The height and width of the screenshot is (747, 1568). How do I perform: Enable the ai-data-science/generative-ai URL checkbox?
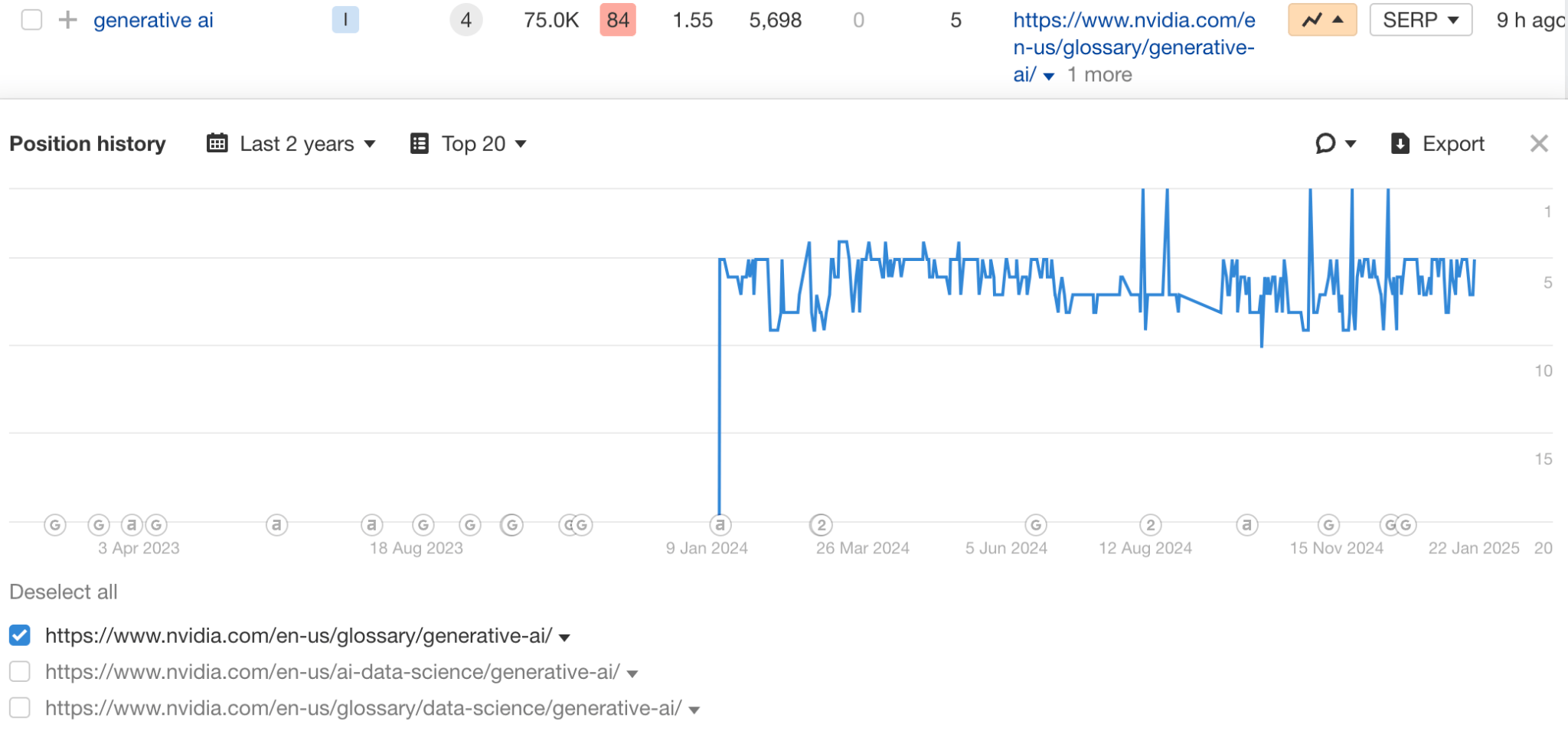tap(20, 672)
